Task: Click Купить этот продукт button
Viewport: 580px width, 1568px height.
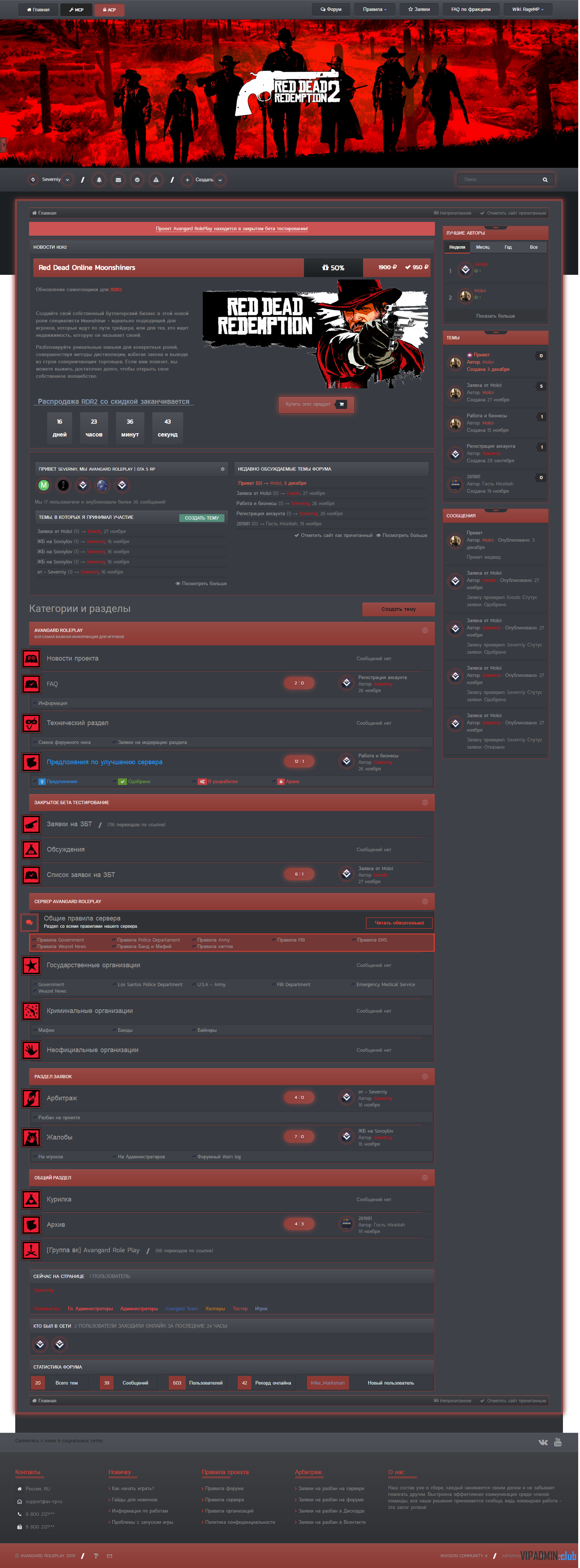Action: coord(317,405)
